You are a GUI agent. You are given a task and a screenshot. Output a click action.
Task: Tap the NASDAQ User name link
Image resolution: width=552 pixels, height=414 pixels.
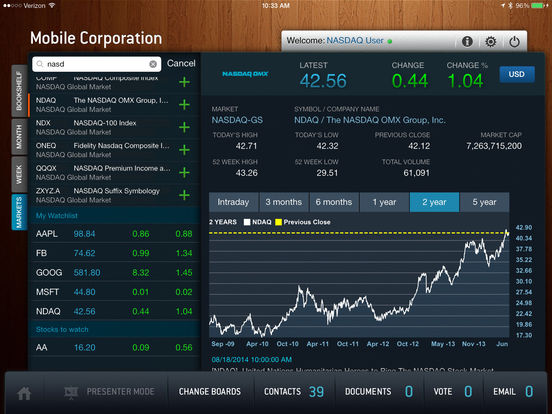click(x=355, y=40)
